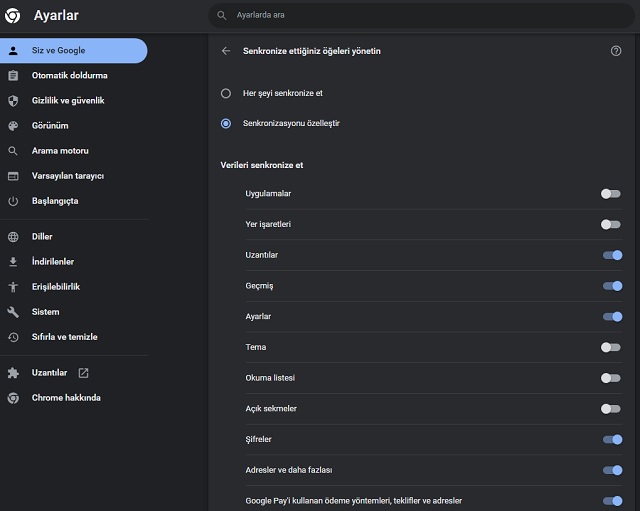The image size is (640, 511).
Task: Switch off Adresler ve daha fazlası toggle
Action: [613, 470]
